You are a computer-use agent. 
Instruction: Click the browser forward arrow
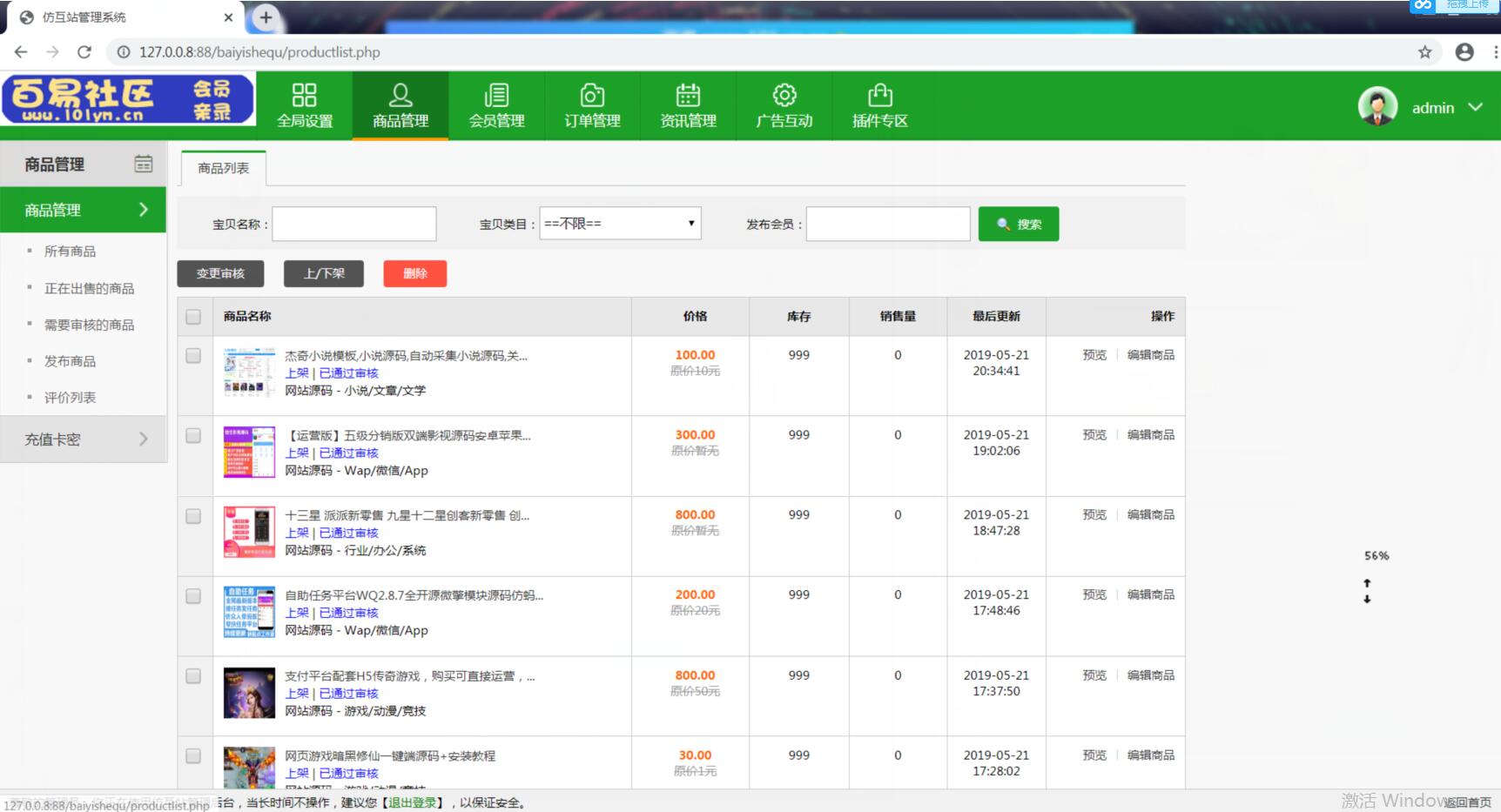tap(52, 52)
